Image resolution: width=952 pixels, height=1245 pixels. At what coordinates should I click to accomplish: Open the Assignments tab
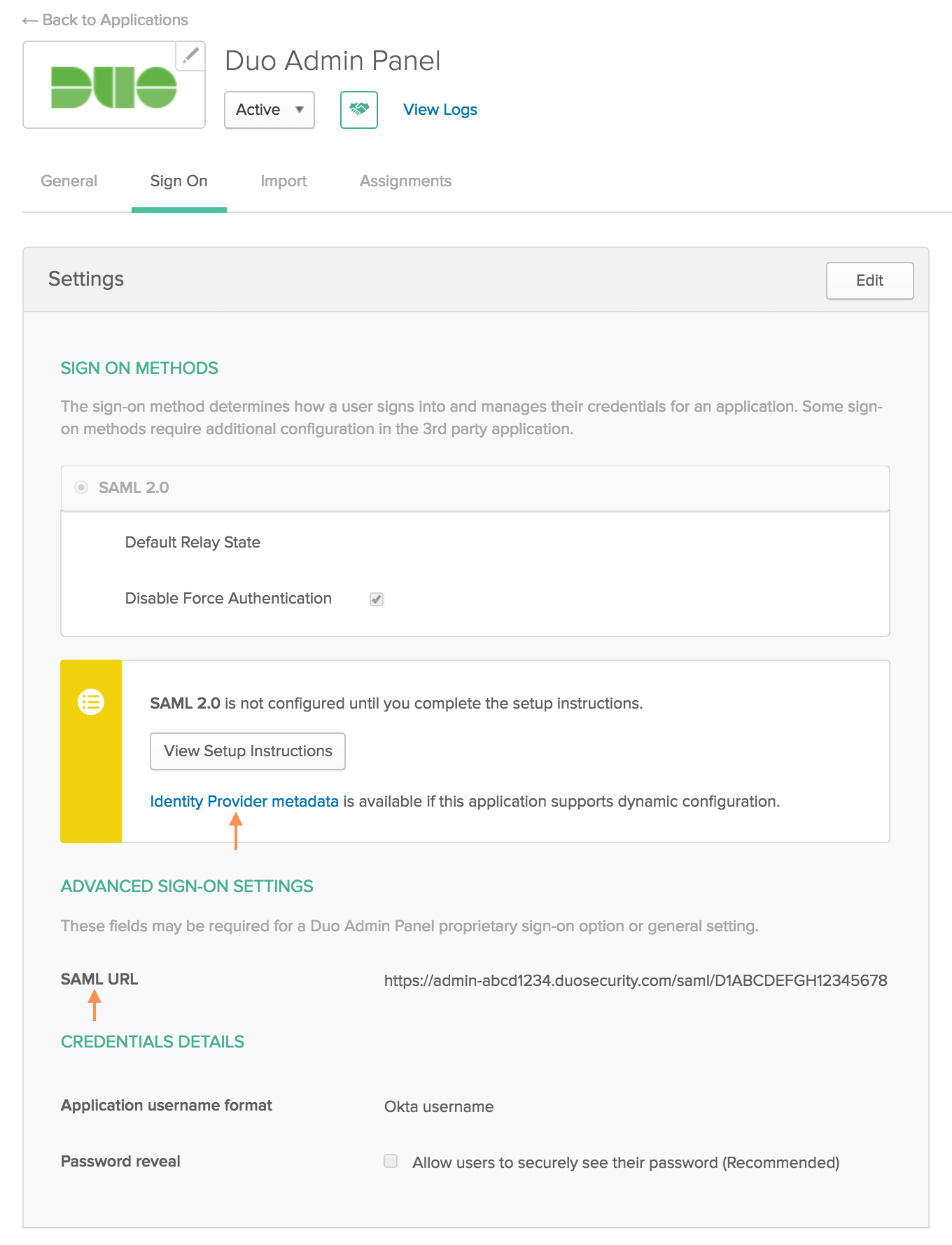coord(405,181)
